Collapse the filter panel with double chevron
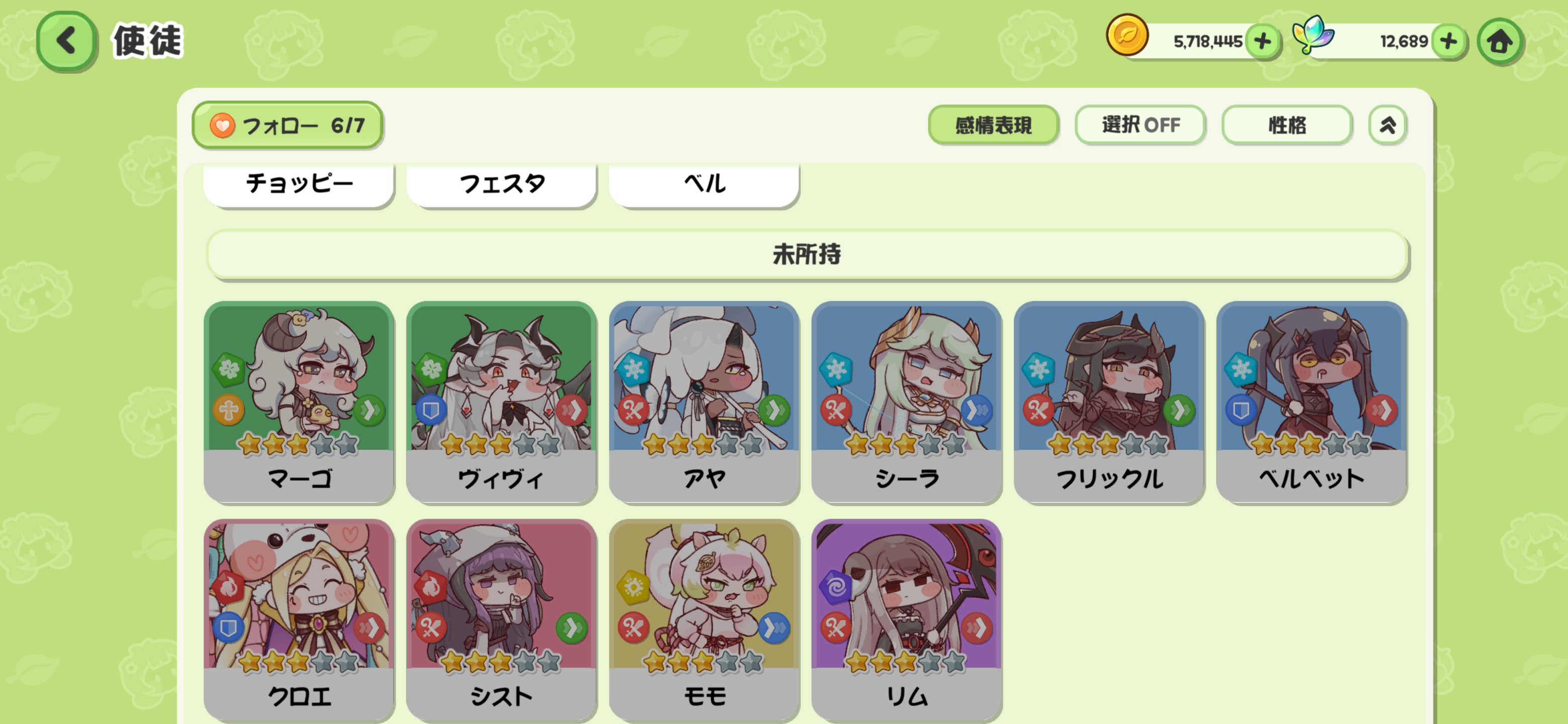 click(x=1387, y=125)
